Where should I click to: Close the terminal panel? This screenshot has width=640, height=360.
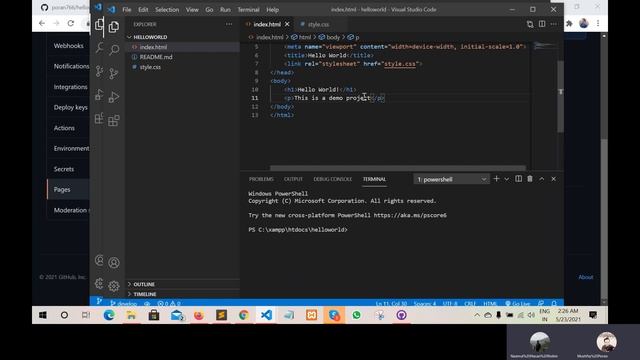(553, 179)
